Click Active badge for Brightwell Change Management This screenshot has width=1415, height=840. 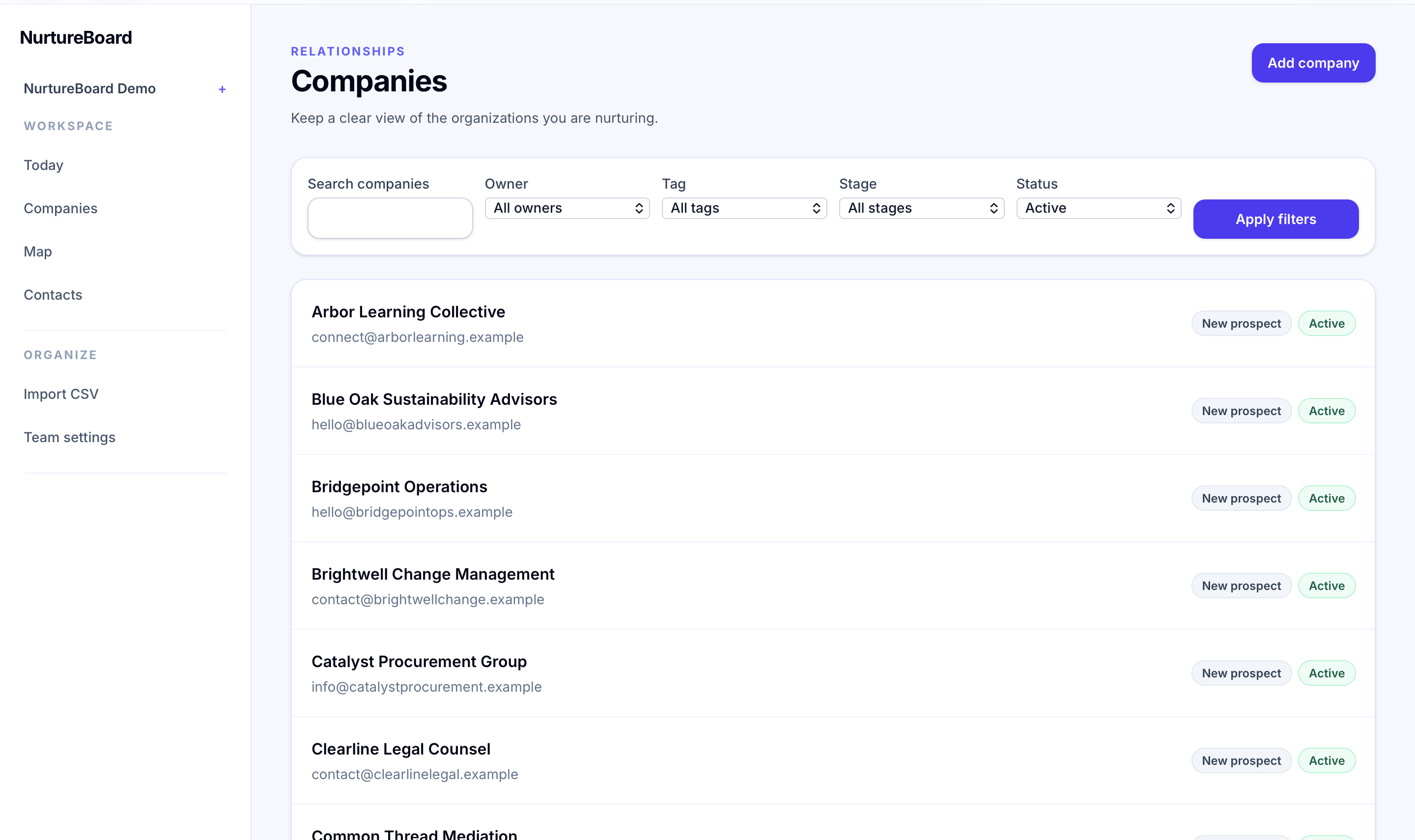click(x=1326, y=586)
